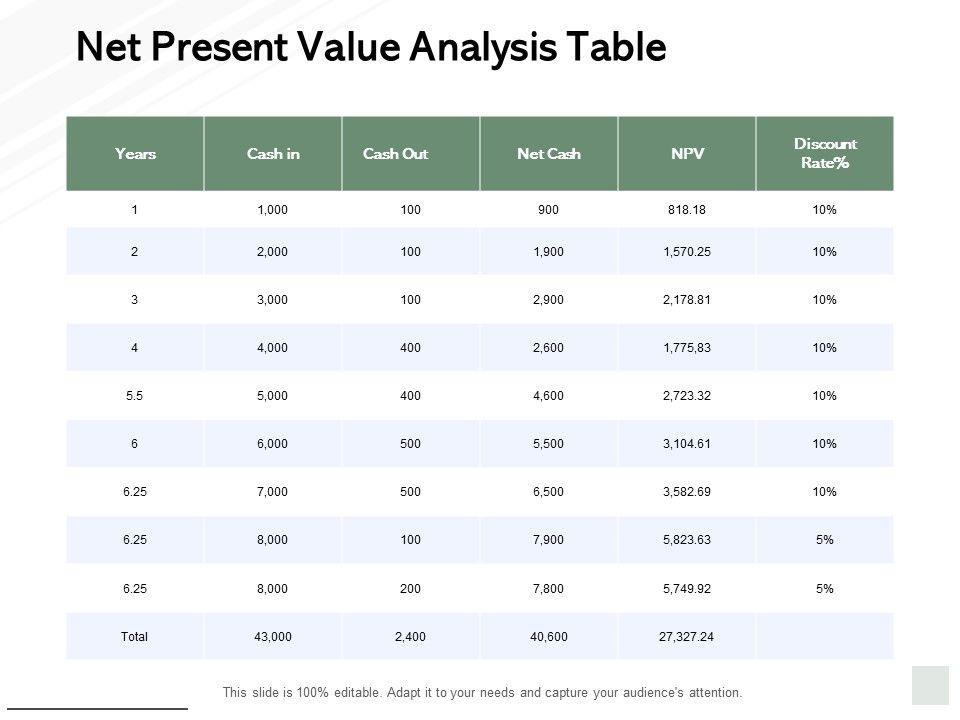Select the Years column header
The height and width of the screenshot is (720, 960).
135,154
